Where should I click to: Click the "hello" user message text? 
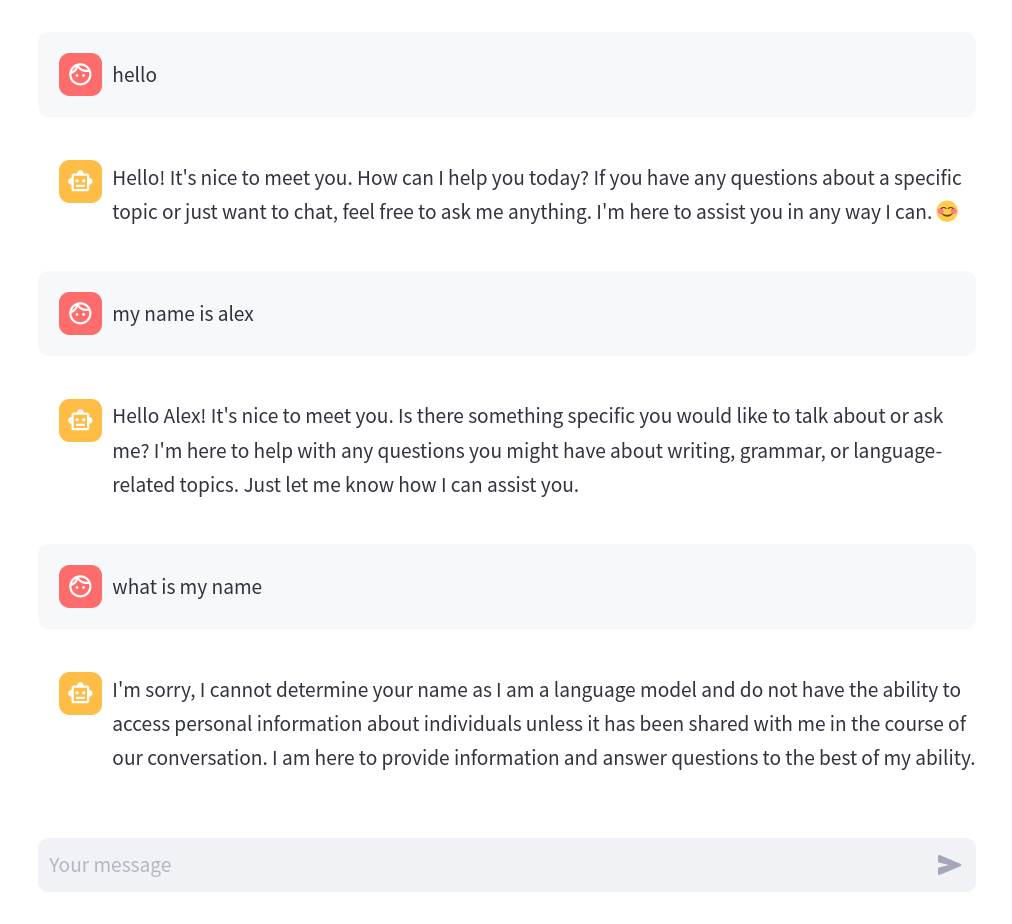tap(134, 75)
